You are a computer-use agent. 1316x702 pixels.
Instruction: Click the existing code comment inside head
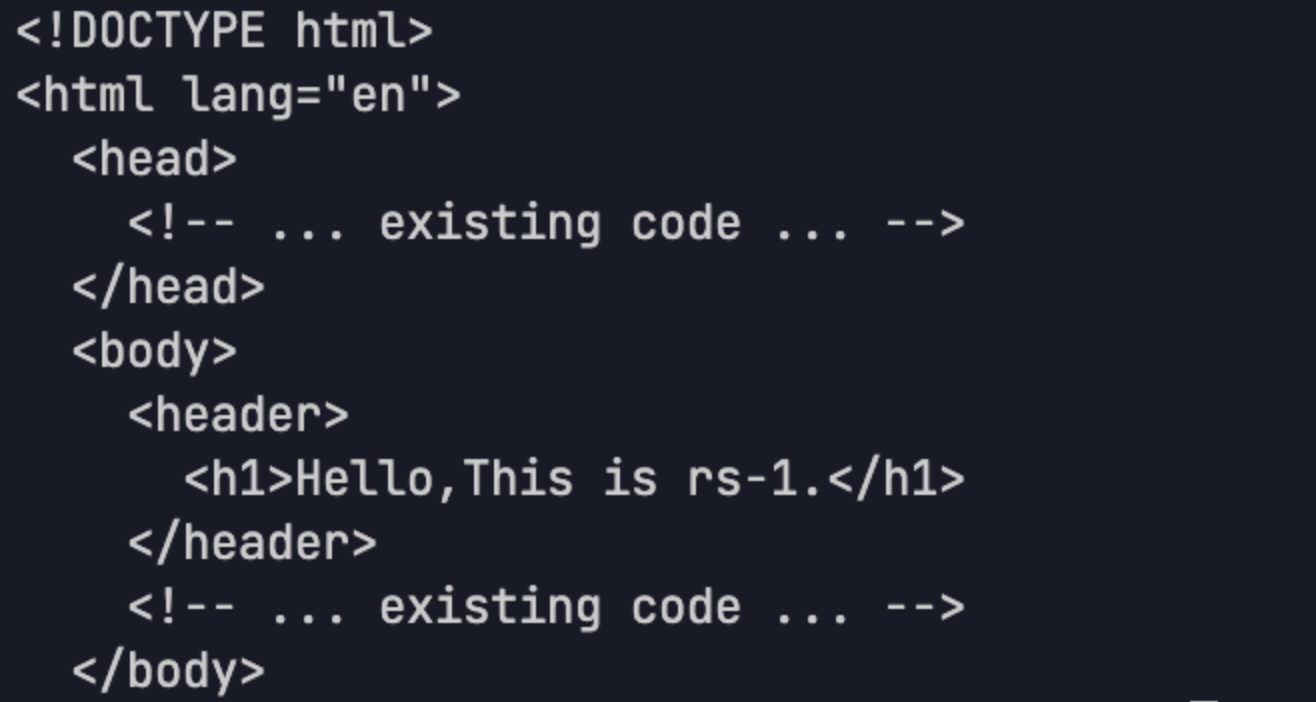pos(546,224)
